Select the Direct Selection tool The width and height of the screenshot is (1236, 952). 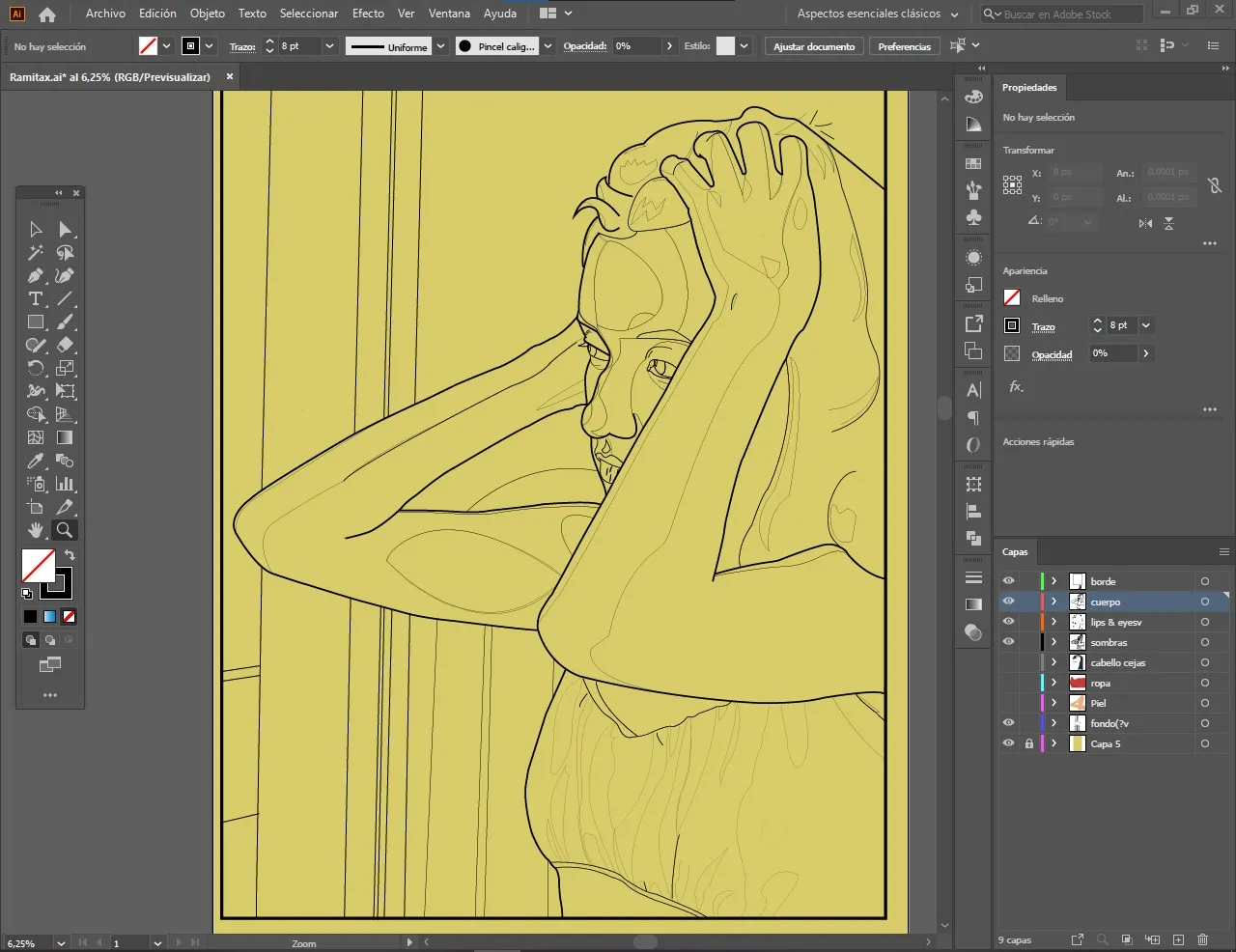point(65,229)
